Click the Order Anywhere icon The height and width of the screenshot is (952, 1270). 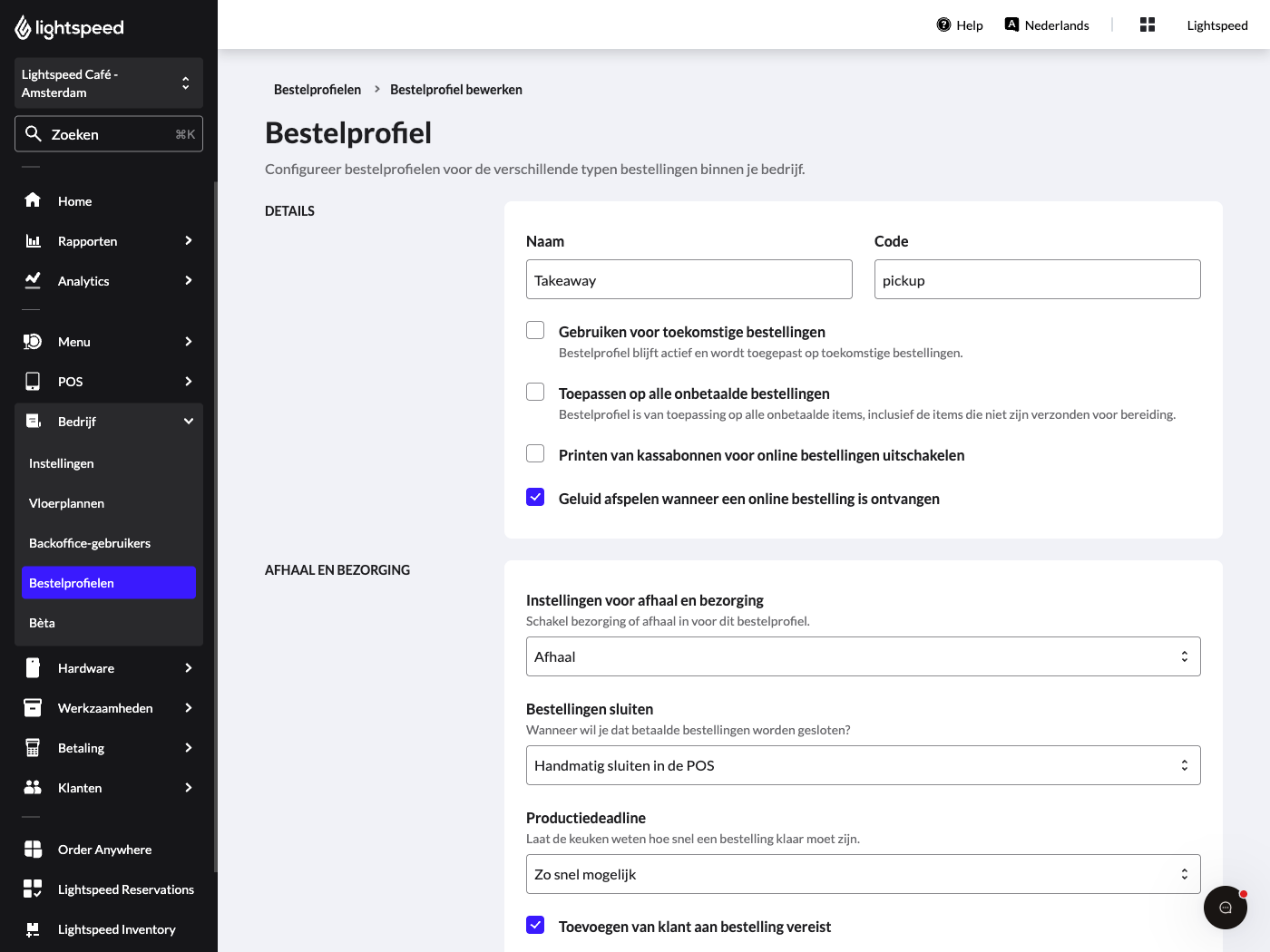coord(33,849)
